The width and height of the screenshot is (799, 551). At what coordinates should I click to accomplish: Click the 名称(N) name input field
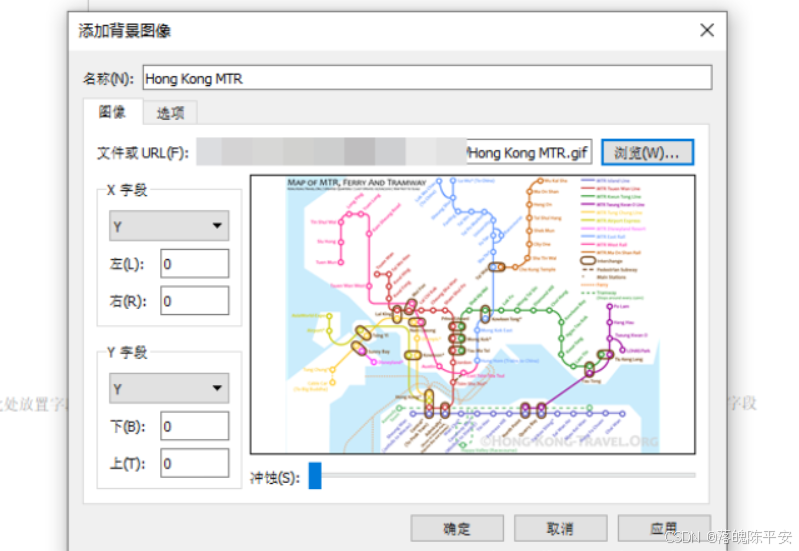click(427, 78)
